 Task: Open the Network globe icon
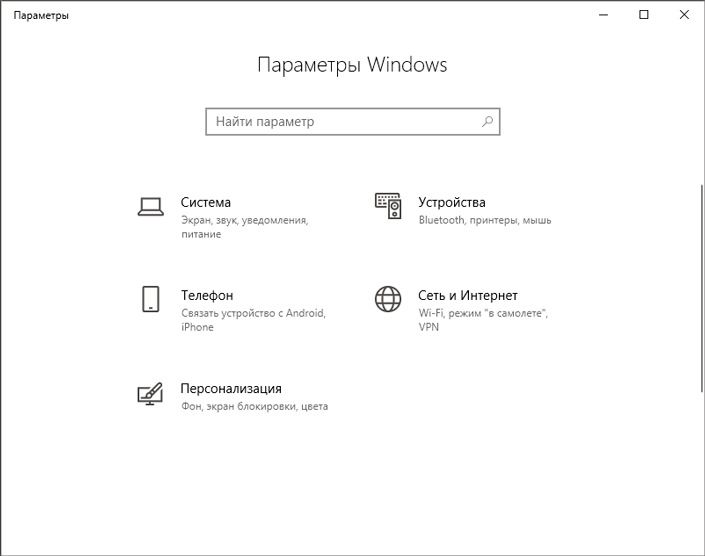coord(388,299)
